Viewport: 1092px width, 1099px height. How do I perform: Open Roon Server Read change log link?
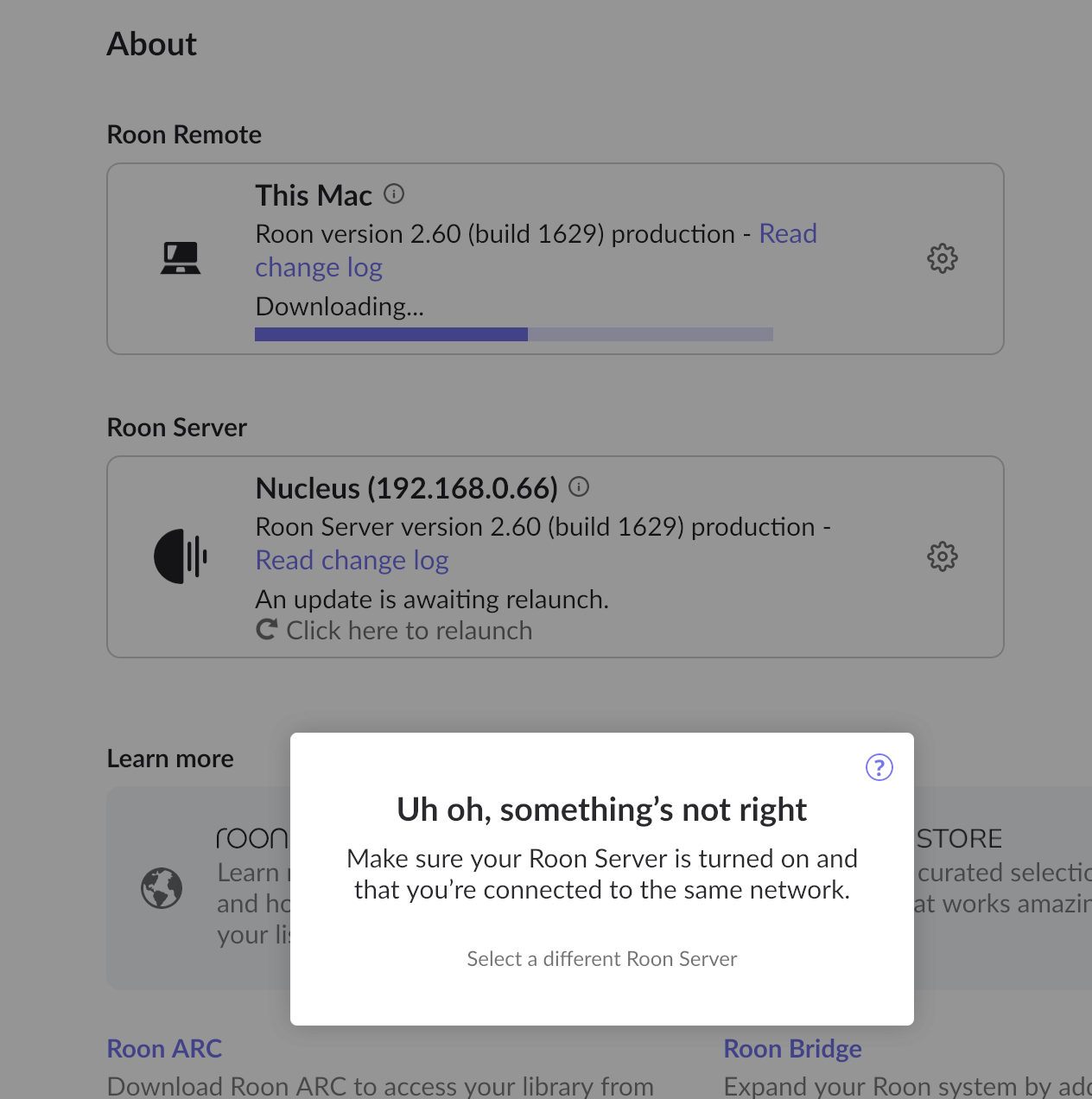(x=352, y=561)
